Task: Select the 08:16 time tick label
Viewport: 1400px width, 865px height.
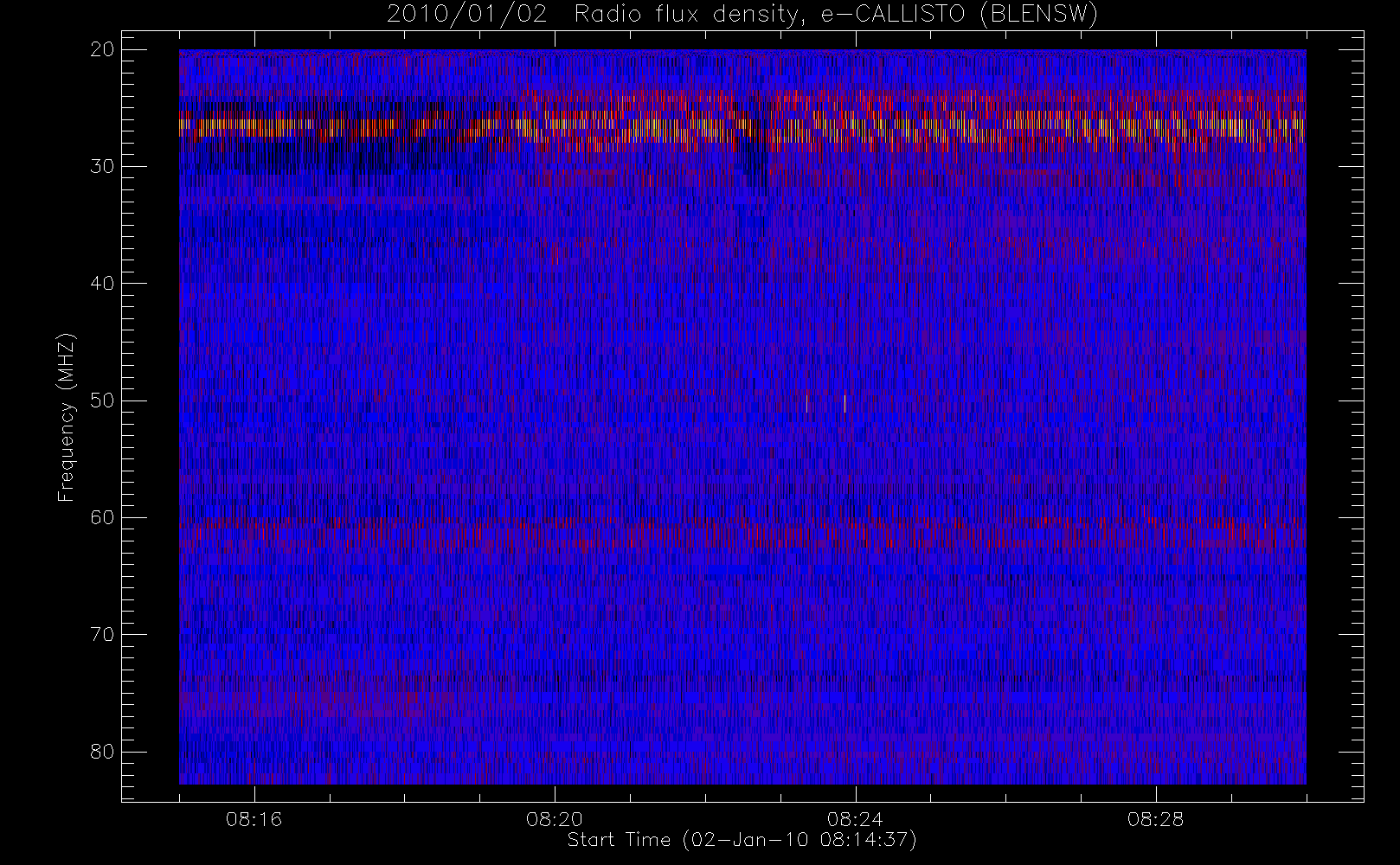Action: click(254, 819)
